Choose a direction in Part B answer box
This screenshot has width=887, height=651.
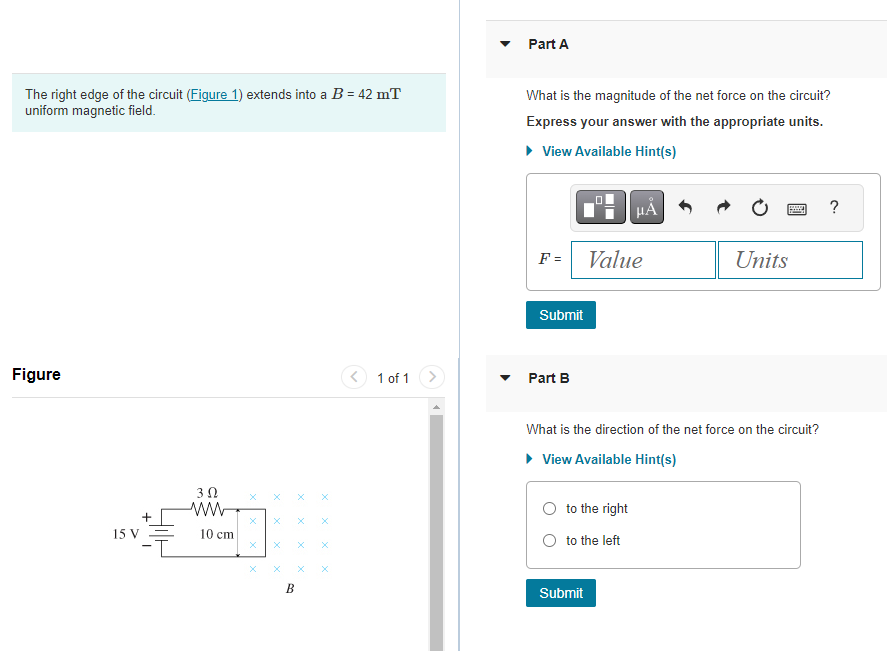click(x=549, y=508)
